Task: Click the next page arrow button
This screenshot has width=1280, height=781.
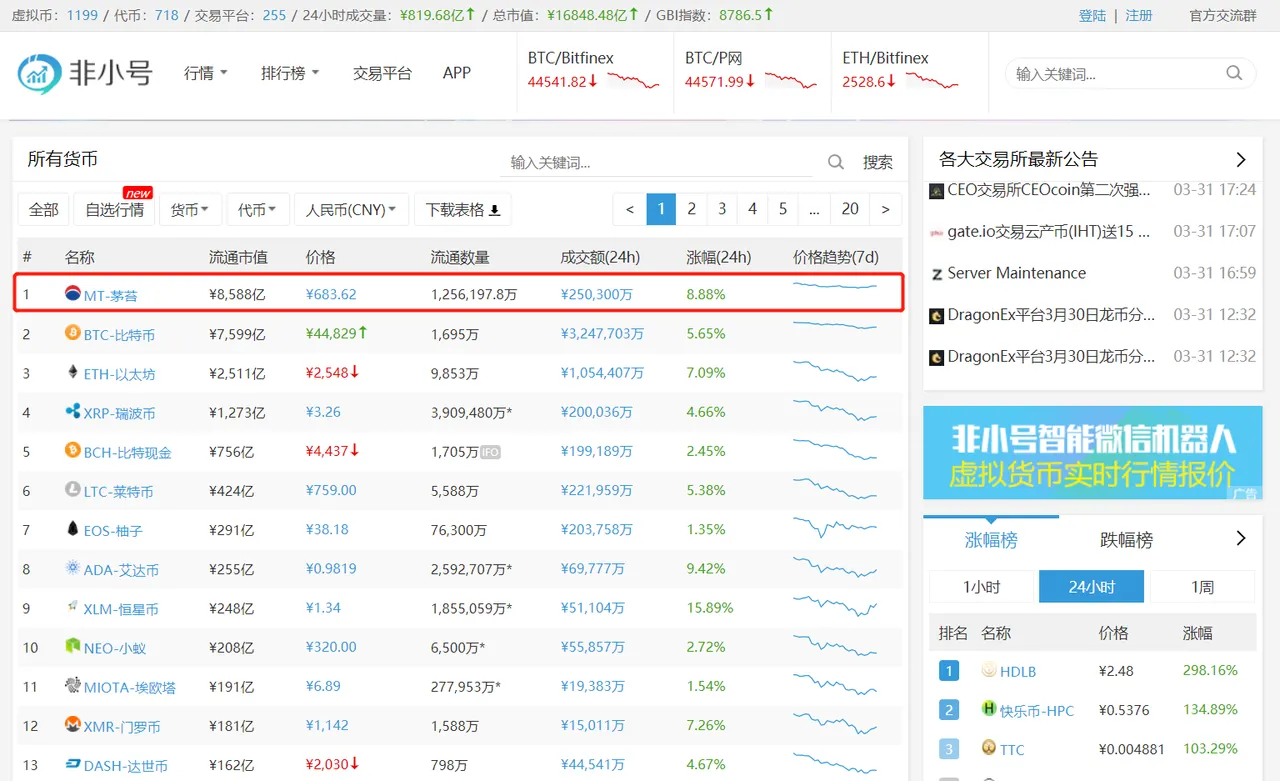Action: click(x=886, y=209)
